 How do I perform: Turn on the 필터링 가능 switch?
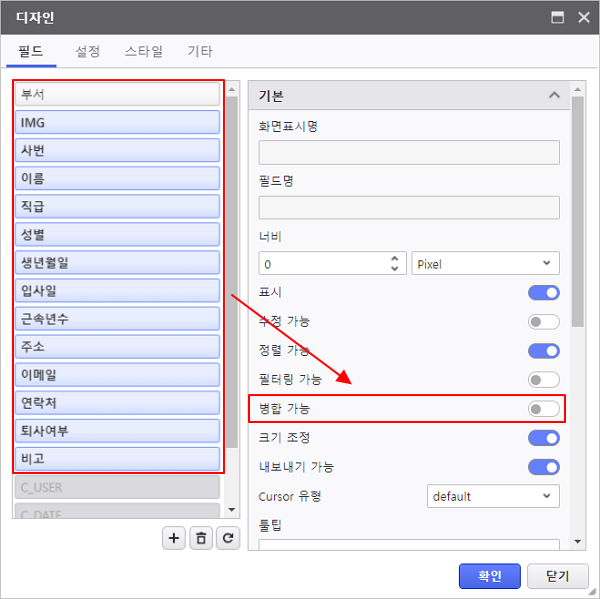click(543, 380)
